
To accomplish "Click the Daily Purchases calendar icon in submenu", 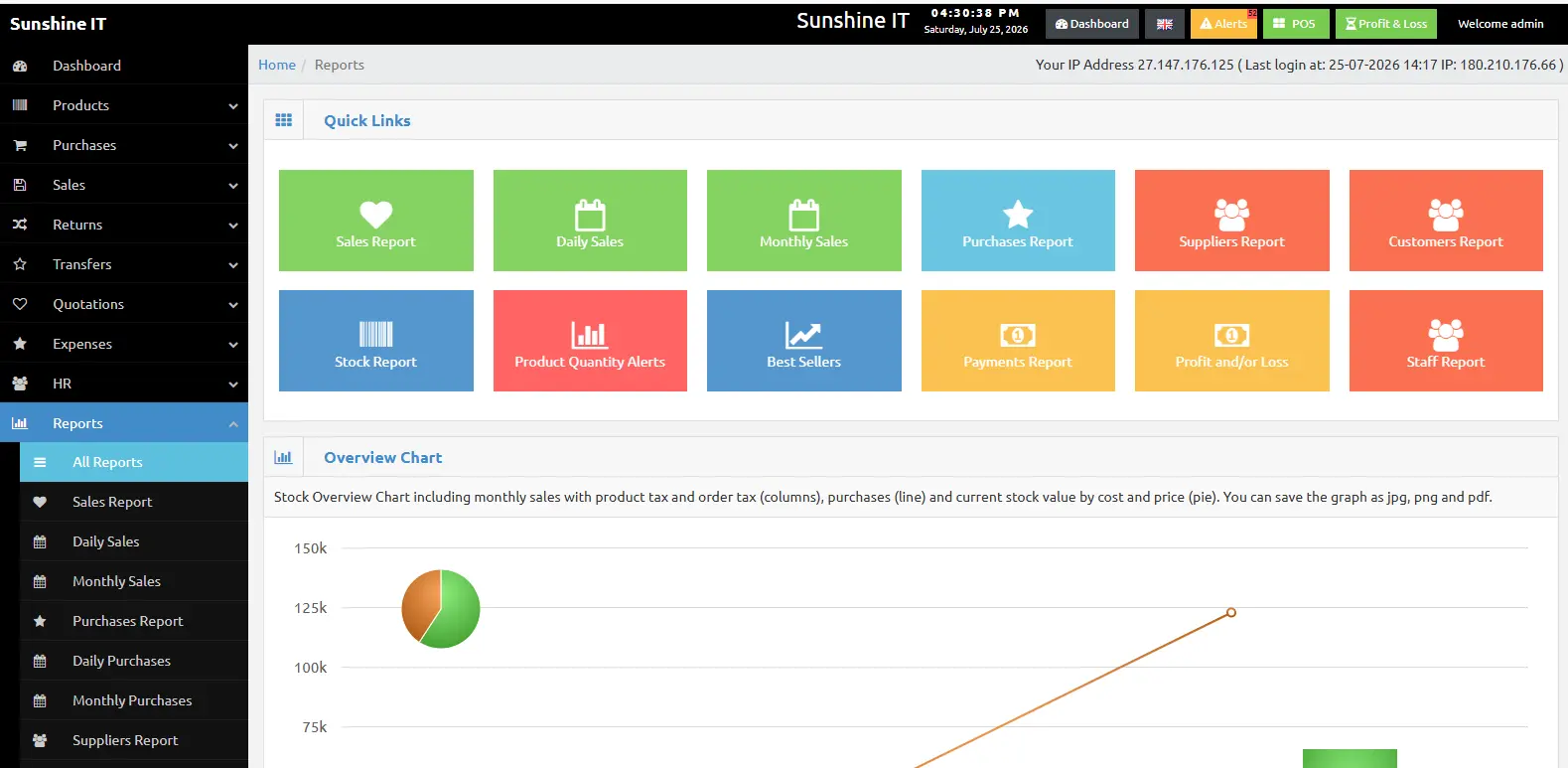I will pyautogui.click(x=40, y=661).
